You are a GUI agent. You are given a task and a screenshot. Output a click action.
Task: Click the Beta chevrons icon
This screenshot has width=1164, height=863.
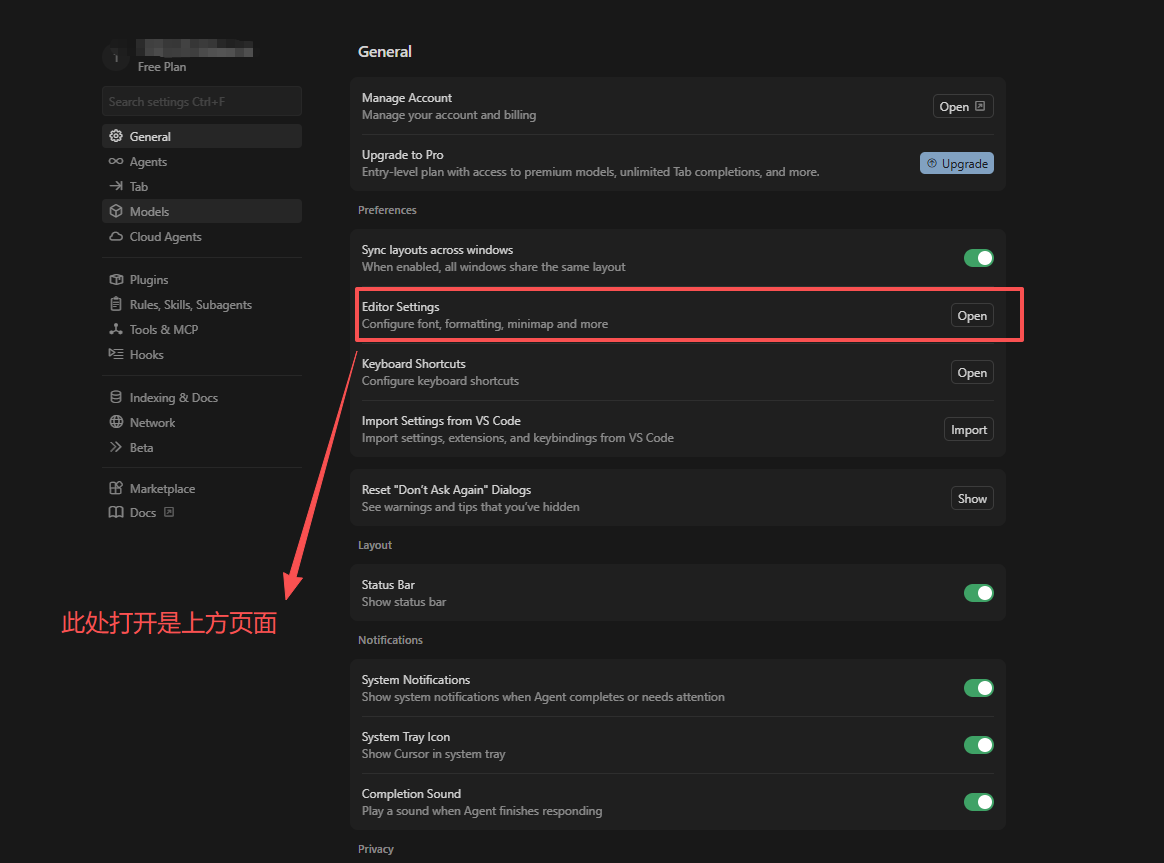tap(116, 447)
